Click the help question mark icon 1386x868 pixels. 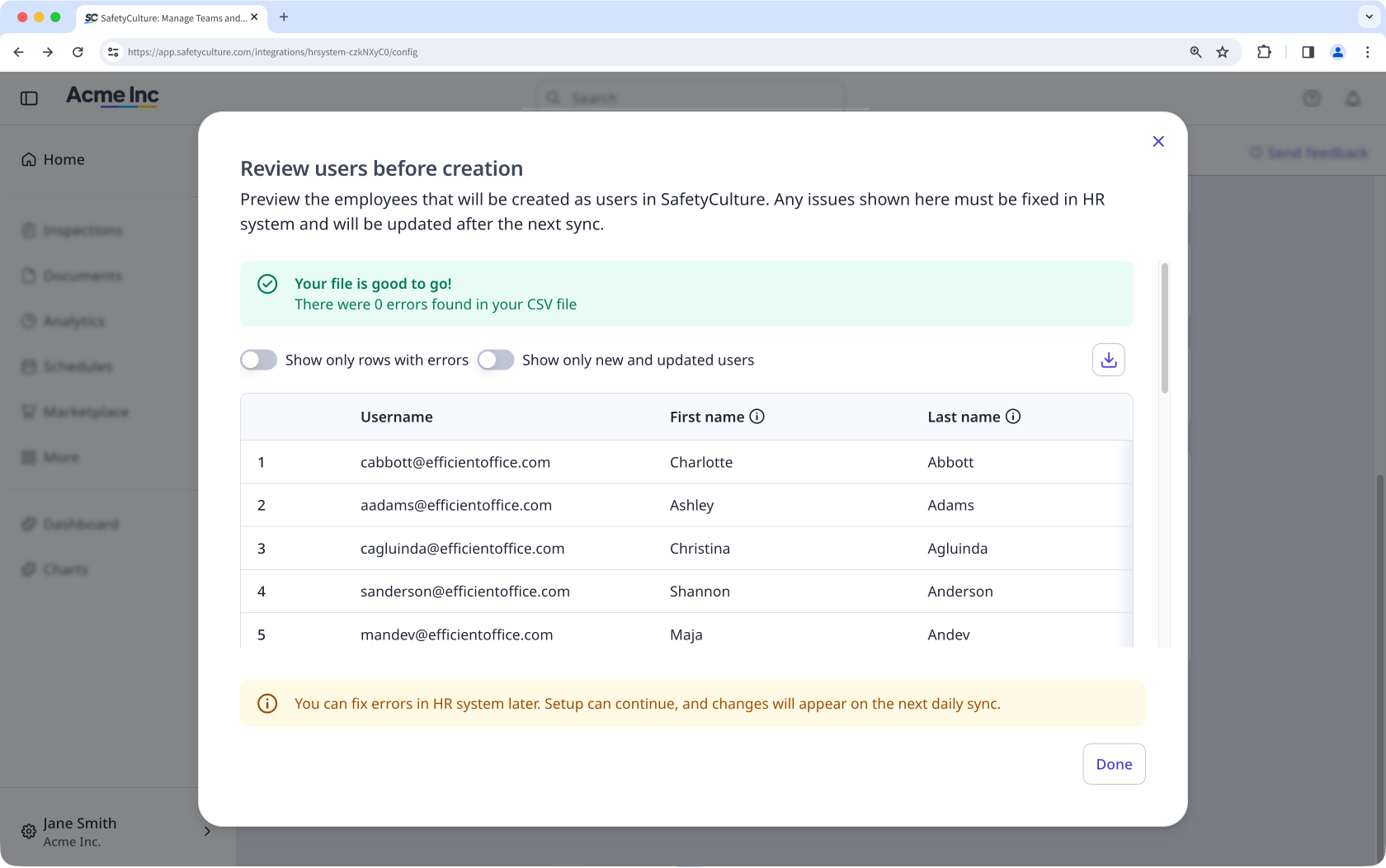[1312, 98]
